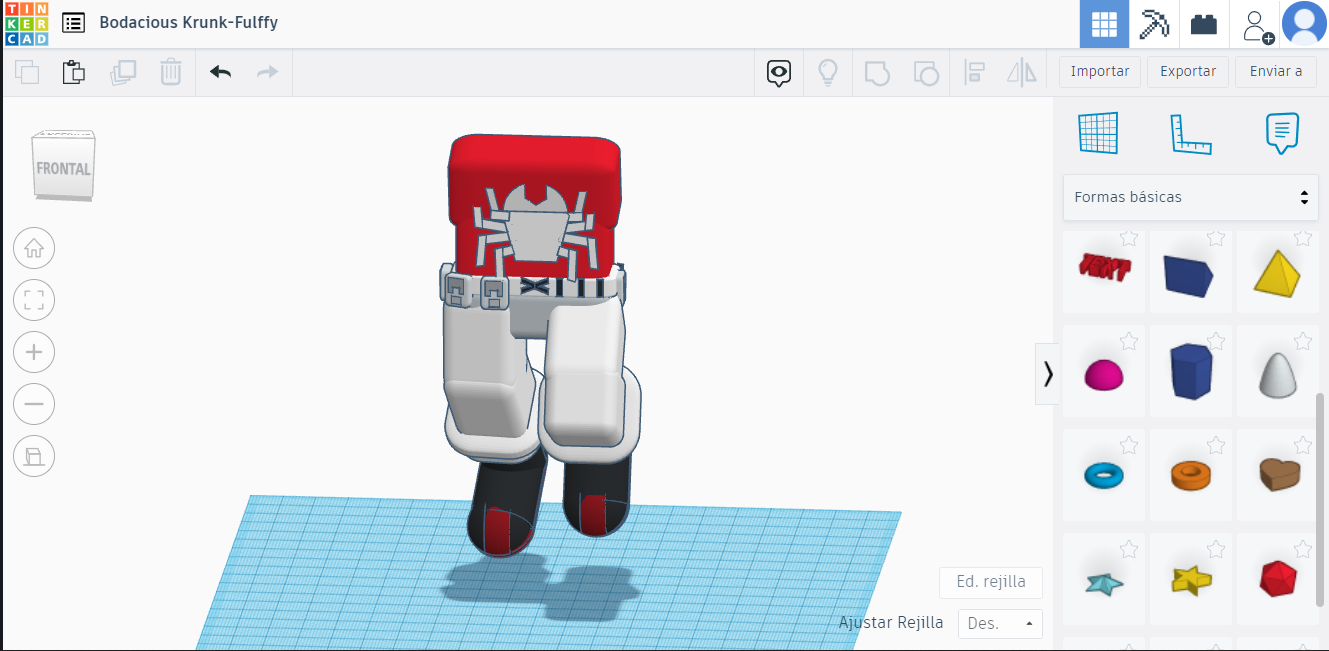The image size is (1329, 651).
Task: Click the Paste clipboard icon
Action: tap(74, 72)
